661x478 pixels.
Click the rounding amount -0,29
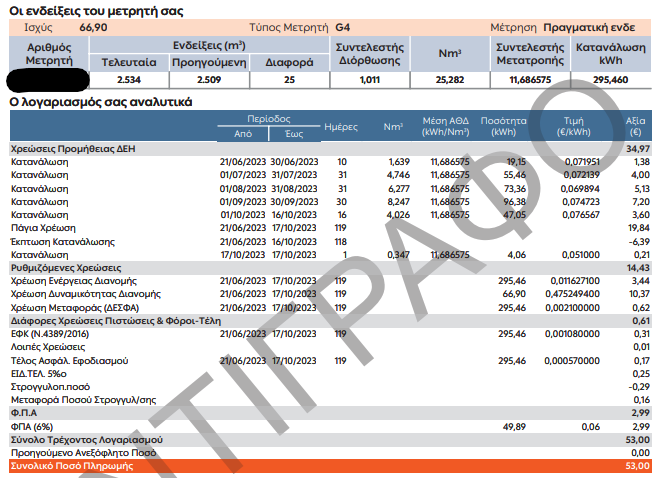click(640, 387)
